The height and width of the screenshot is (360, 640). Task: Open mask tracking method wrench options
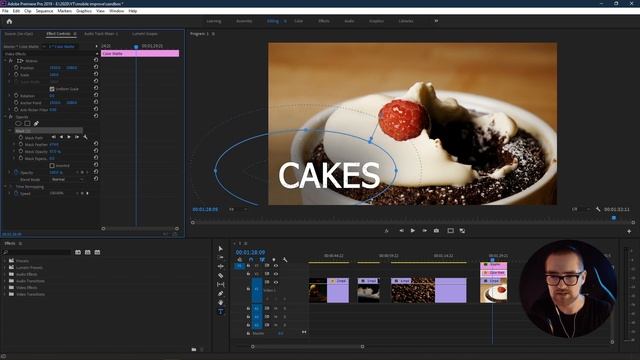click(x=85, y=137)
